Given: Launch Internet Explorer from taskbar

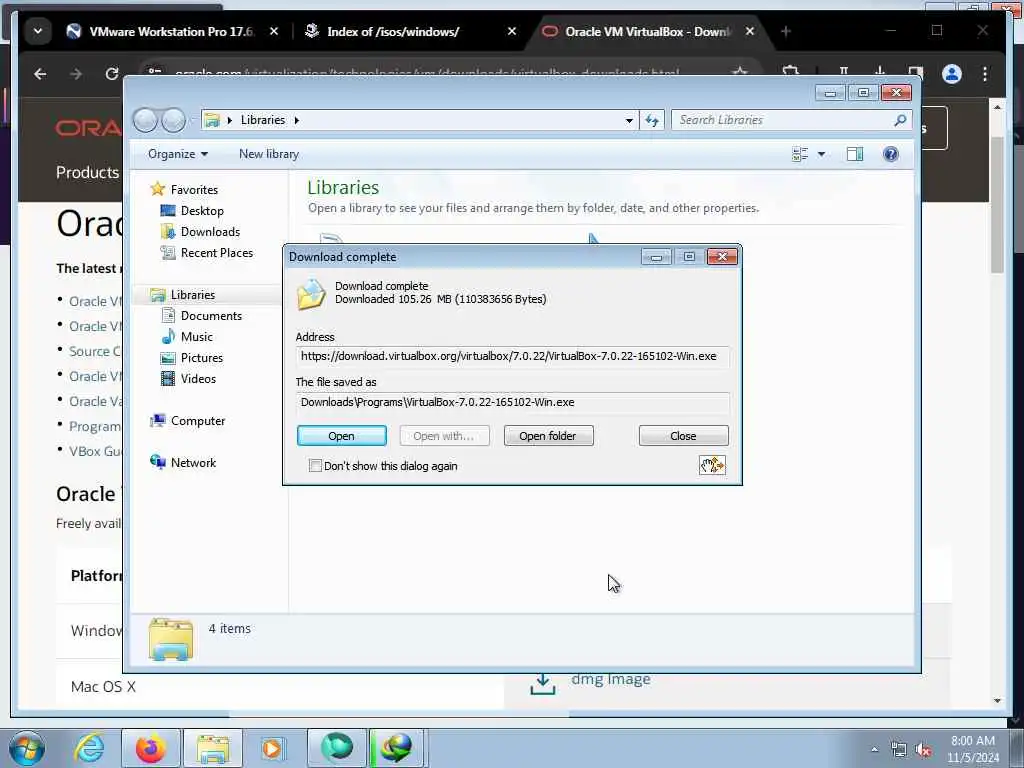Looking at the screenshot, I should [89, 748].
